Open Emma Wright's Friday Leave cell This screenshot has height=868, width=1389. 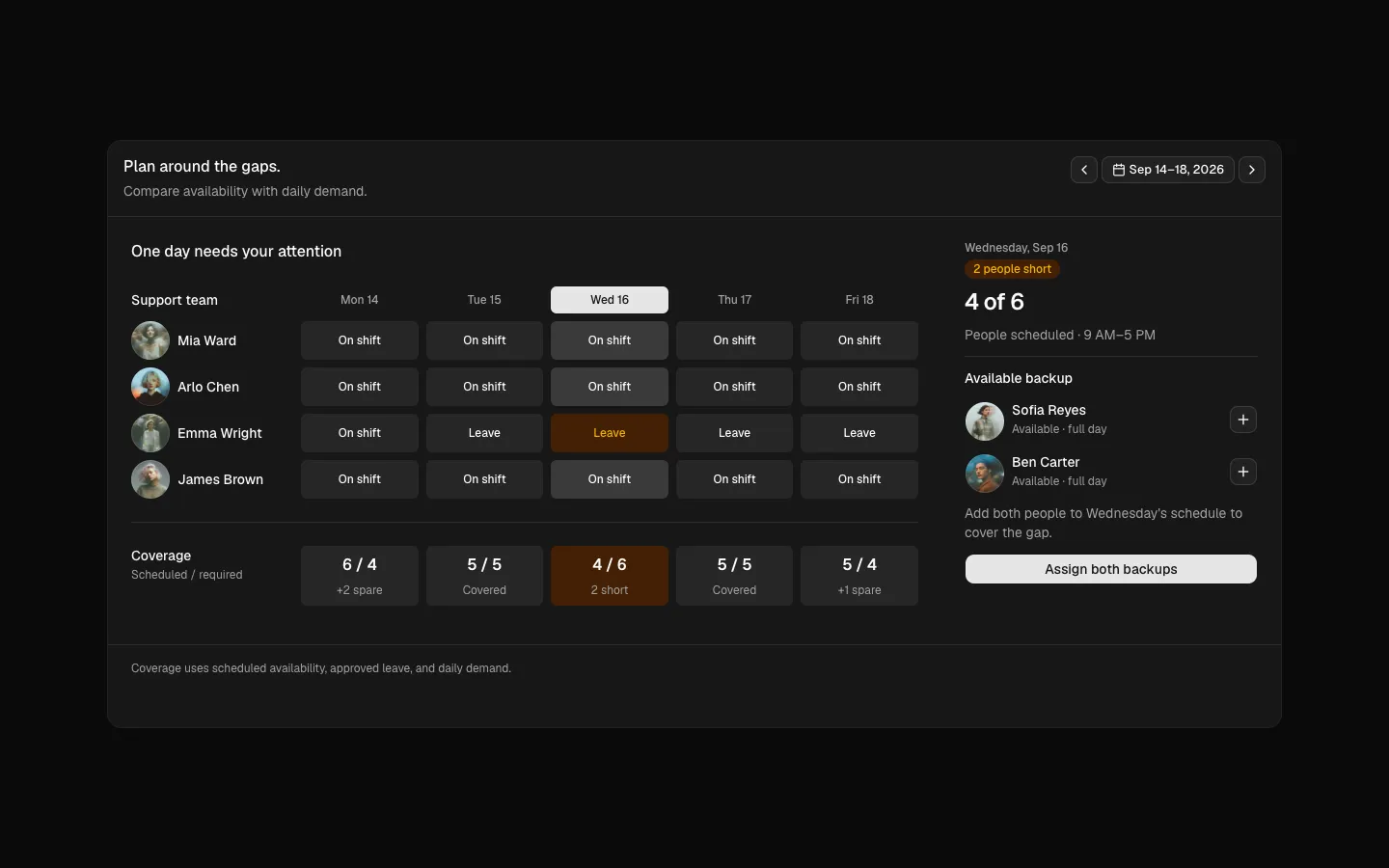click(x=859, y=433)
